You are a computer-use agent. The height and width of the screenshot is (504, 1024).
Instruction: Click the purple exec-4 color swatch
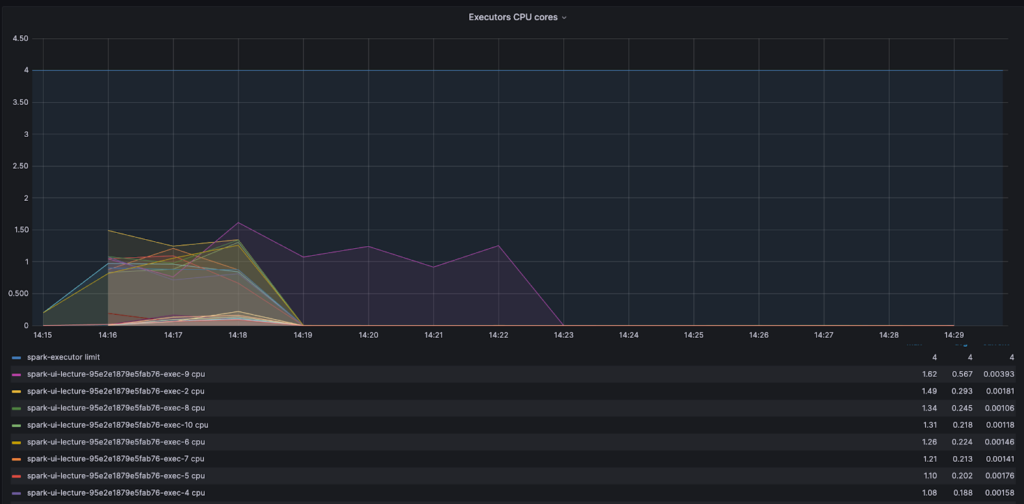16,494
